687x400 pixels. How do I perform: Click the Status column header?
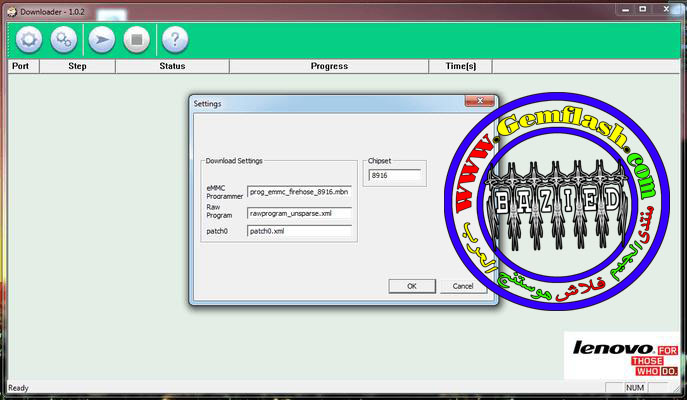point(172,66)
